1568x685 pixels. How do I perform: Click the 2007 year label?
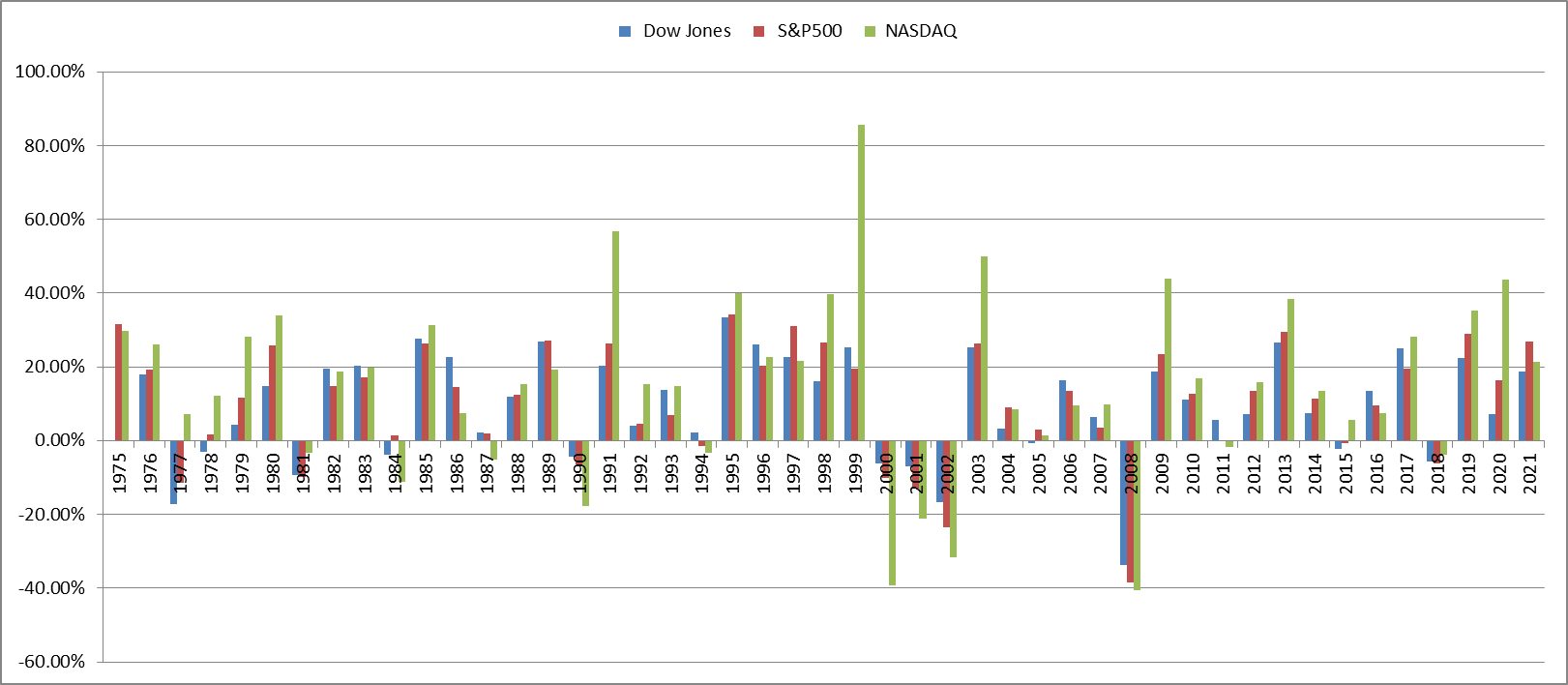[1101, 471]
